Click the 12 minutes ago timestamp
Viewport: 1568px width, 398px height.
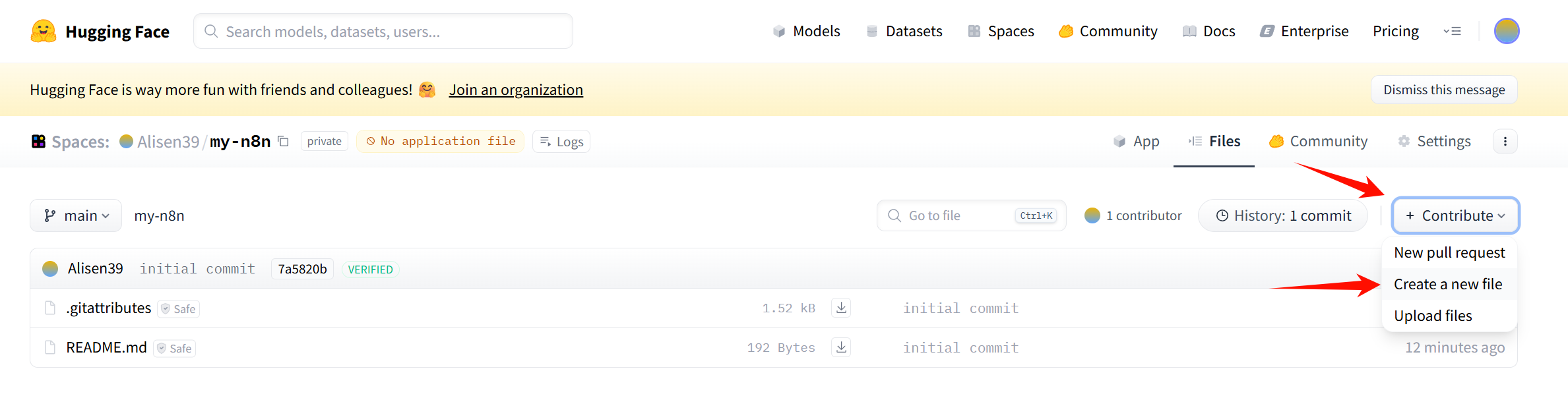(x=1455, y=347)
